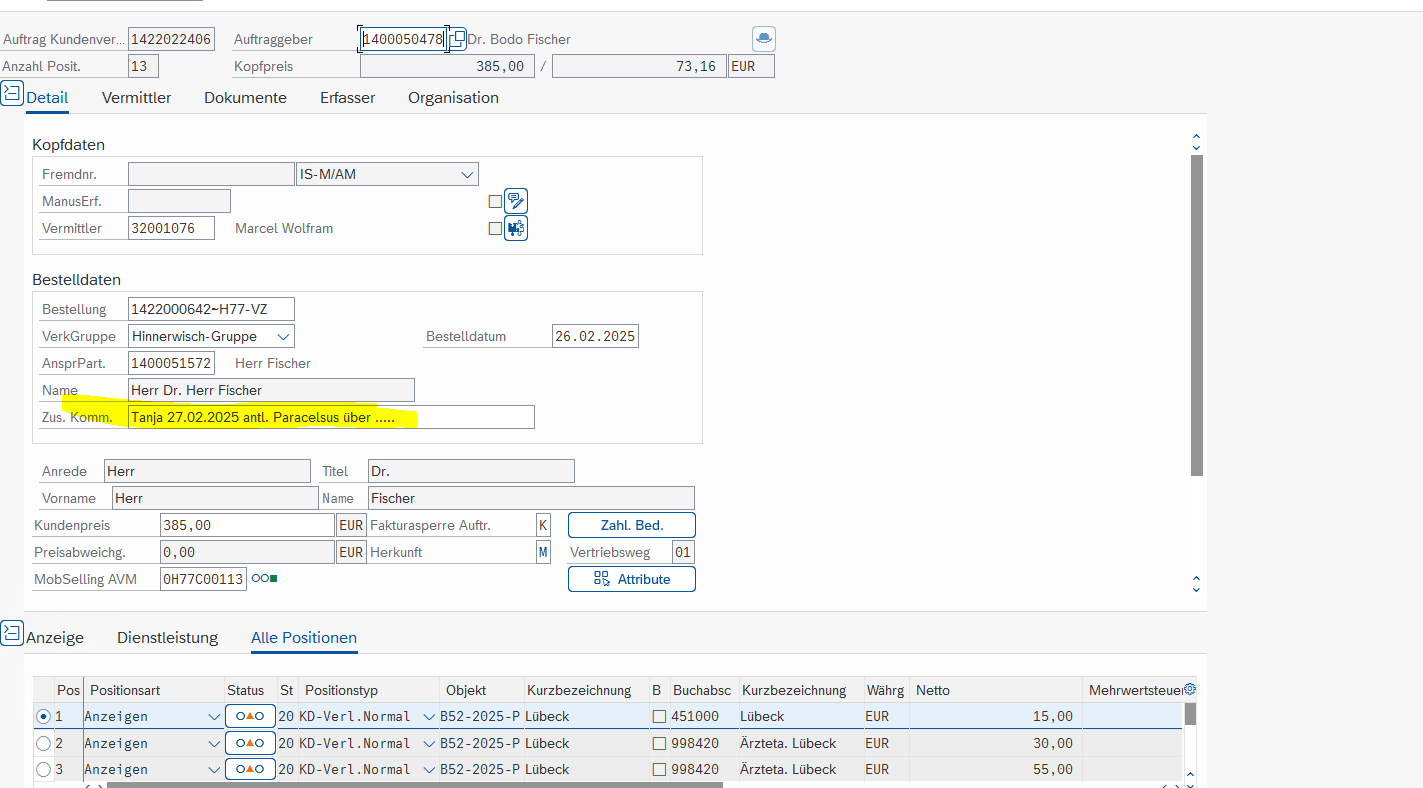Image resolution: width=1423 pixels, height=788 pixels.
Task: Open Positionstyp dropdown in row 3
Action: 429,769
